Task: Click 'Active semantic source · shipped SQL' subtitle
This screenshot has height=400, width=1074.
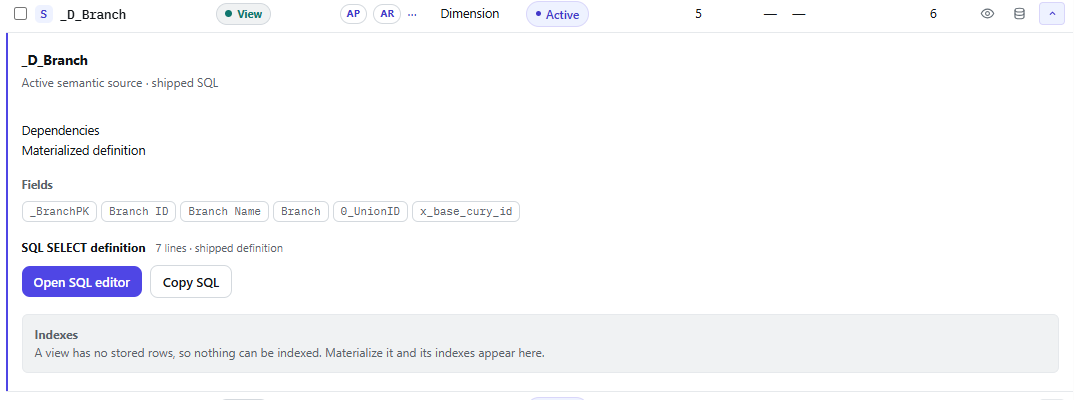Action: [x=120, y=83]
